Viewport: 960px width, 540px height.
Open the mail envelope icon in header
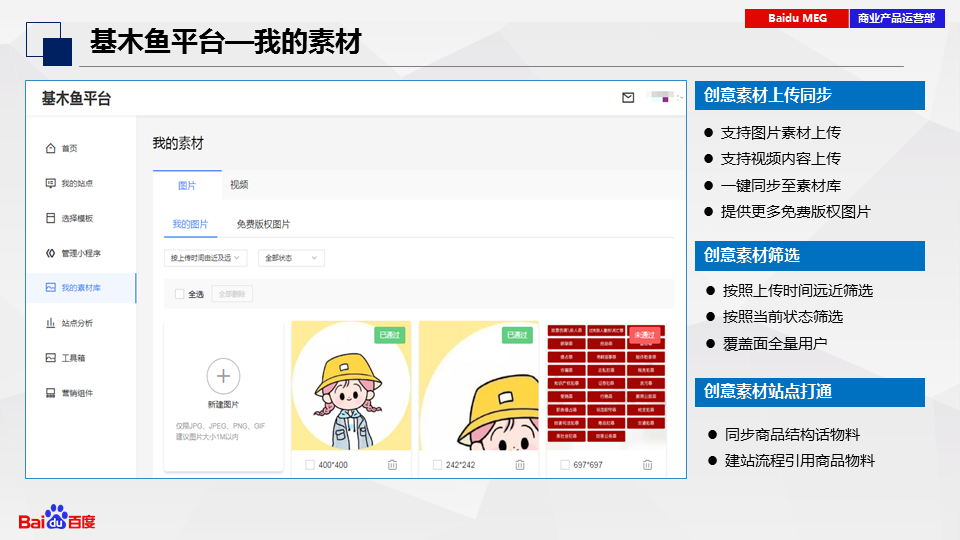(x=628, y=97)
